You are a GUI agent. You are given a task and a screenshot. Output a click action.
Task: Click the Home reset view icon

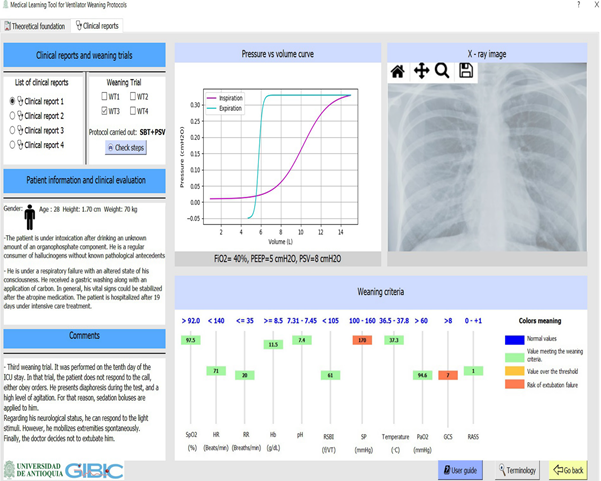click(398, 71)
